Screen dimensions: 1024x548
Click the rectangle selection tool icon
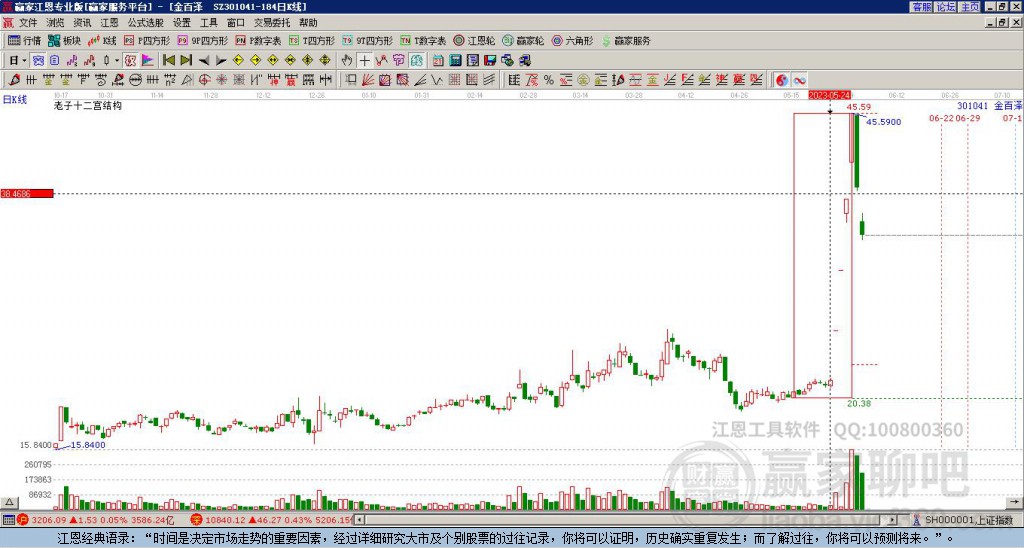click(351, 80)
